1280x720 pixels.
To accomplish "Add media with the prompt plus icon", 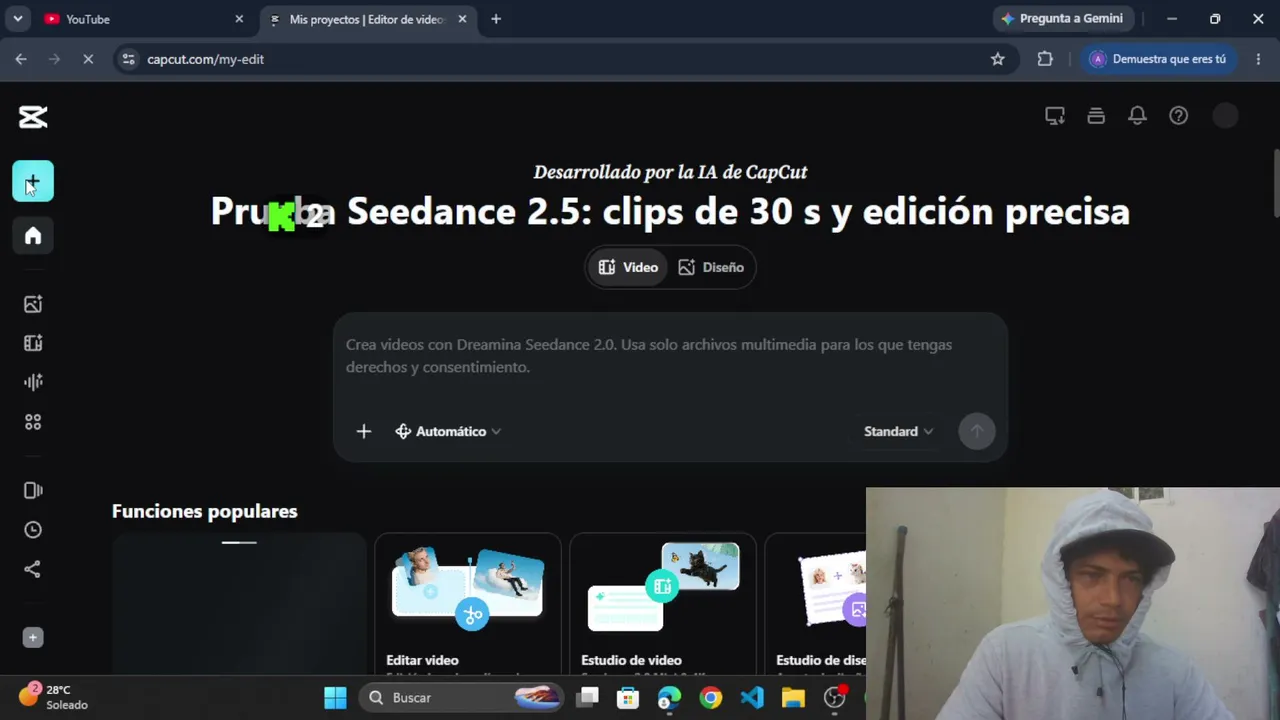I will [x=364, y=431].
